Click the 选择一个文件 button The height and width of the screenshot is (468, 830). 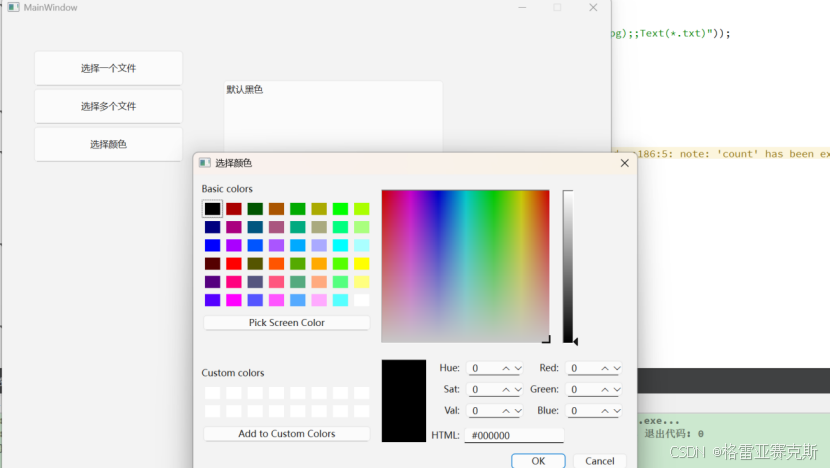click(109, 68)
